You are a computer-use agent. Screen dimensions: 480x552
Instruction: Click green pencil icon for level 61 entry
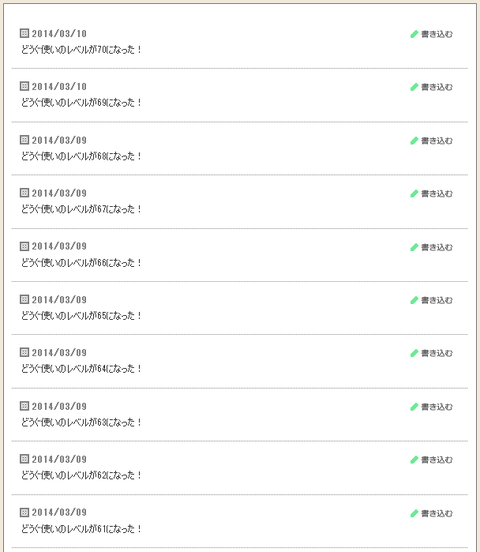(414, 513)
